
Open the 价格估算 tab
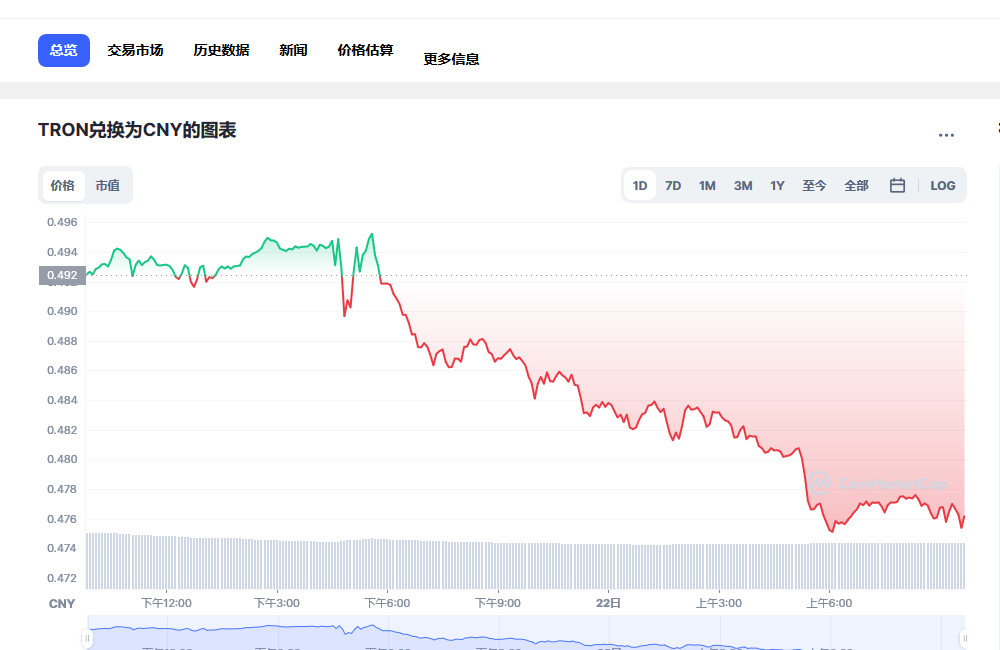365,50
